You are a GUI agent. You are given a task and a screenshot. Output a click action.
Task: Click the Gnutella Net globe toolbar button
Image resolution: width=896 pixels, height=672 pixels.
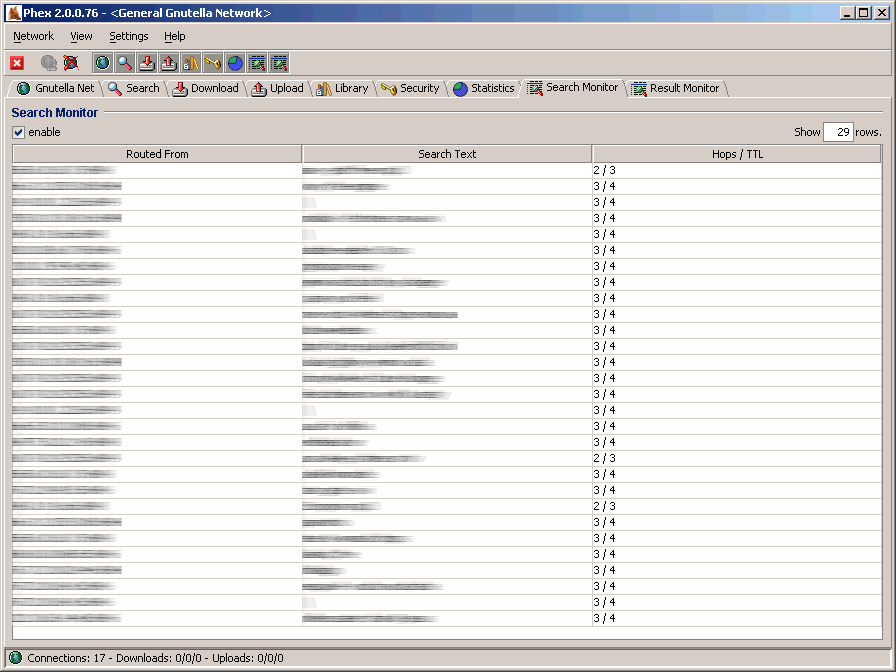click(103, 63)
